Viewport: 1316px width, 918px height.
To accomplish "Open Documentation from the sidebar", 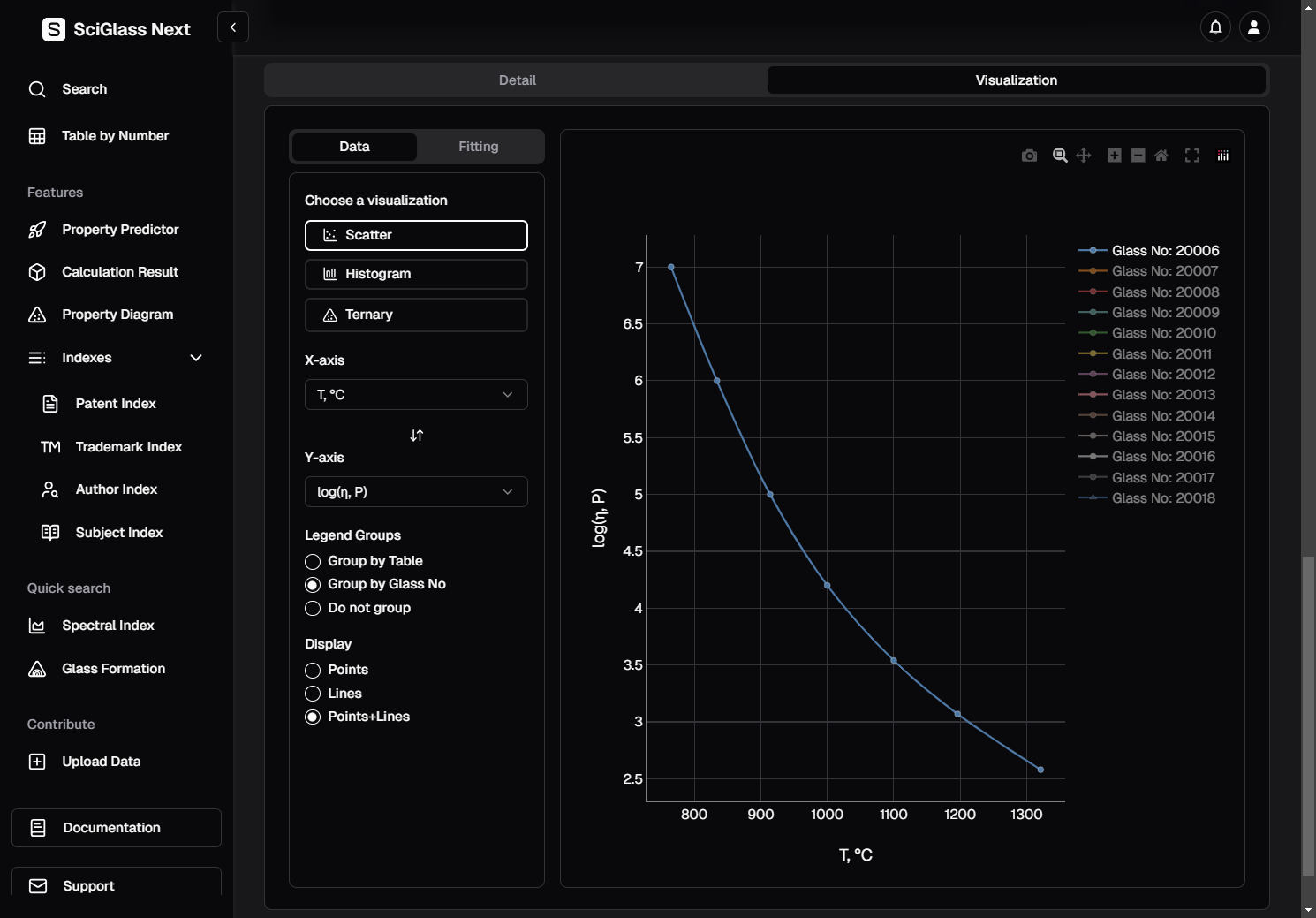I will pos(117,828).
